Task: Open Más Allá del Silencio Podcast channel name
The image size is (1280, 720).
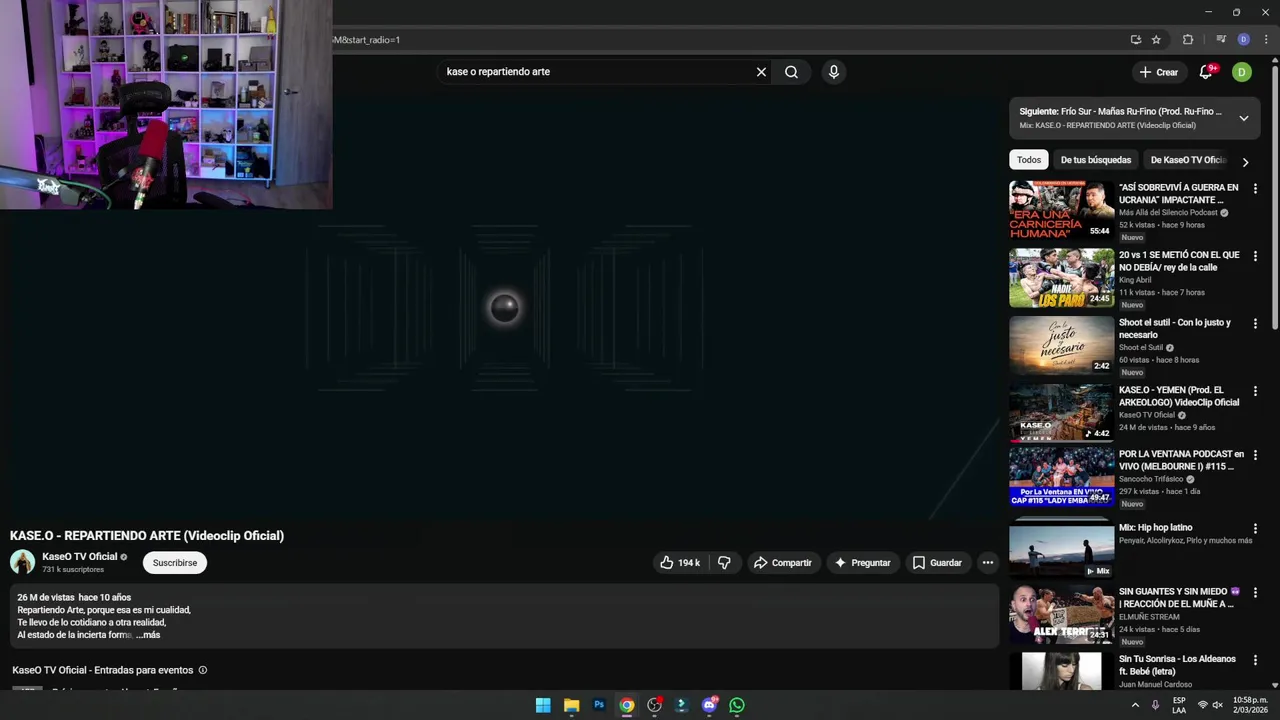Action: (x=1168, y=213)
